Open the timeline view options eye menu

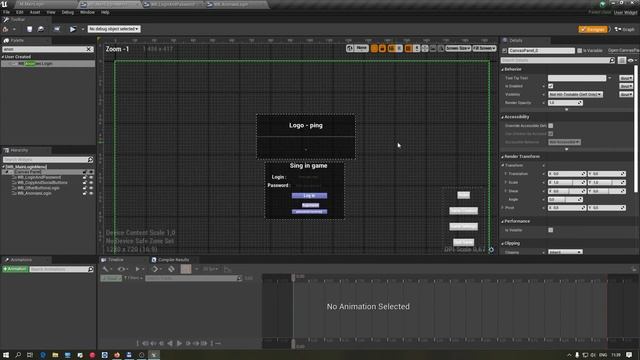122,269
